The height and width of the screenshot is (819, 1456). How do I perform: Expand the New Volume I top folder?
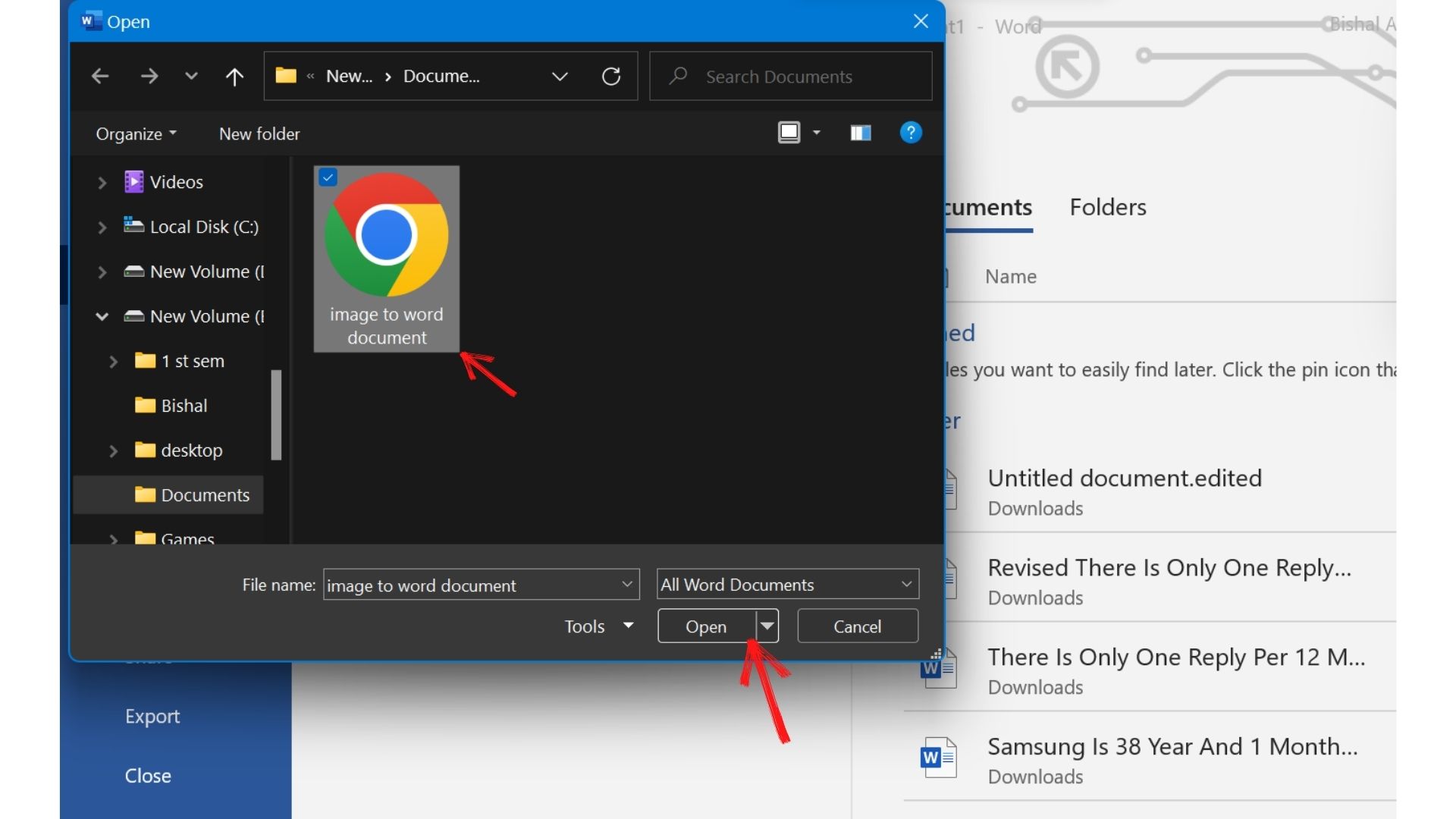(x=102, y=271)
